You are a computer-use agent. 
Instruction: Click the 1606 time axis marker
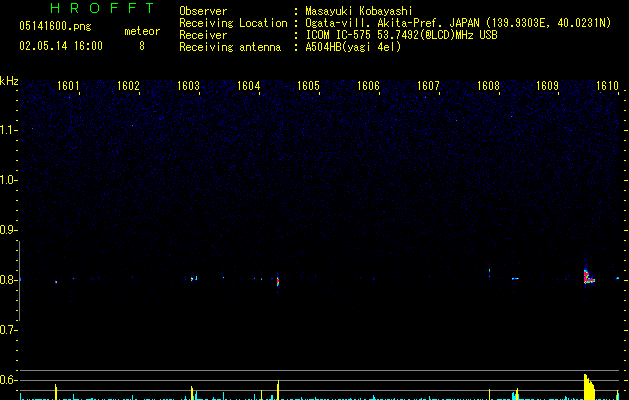pyautogui.click(x=368, y=86)
